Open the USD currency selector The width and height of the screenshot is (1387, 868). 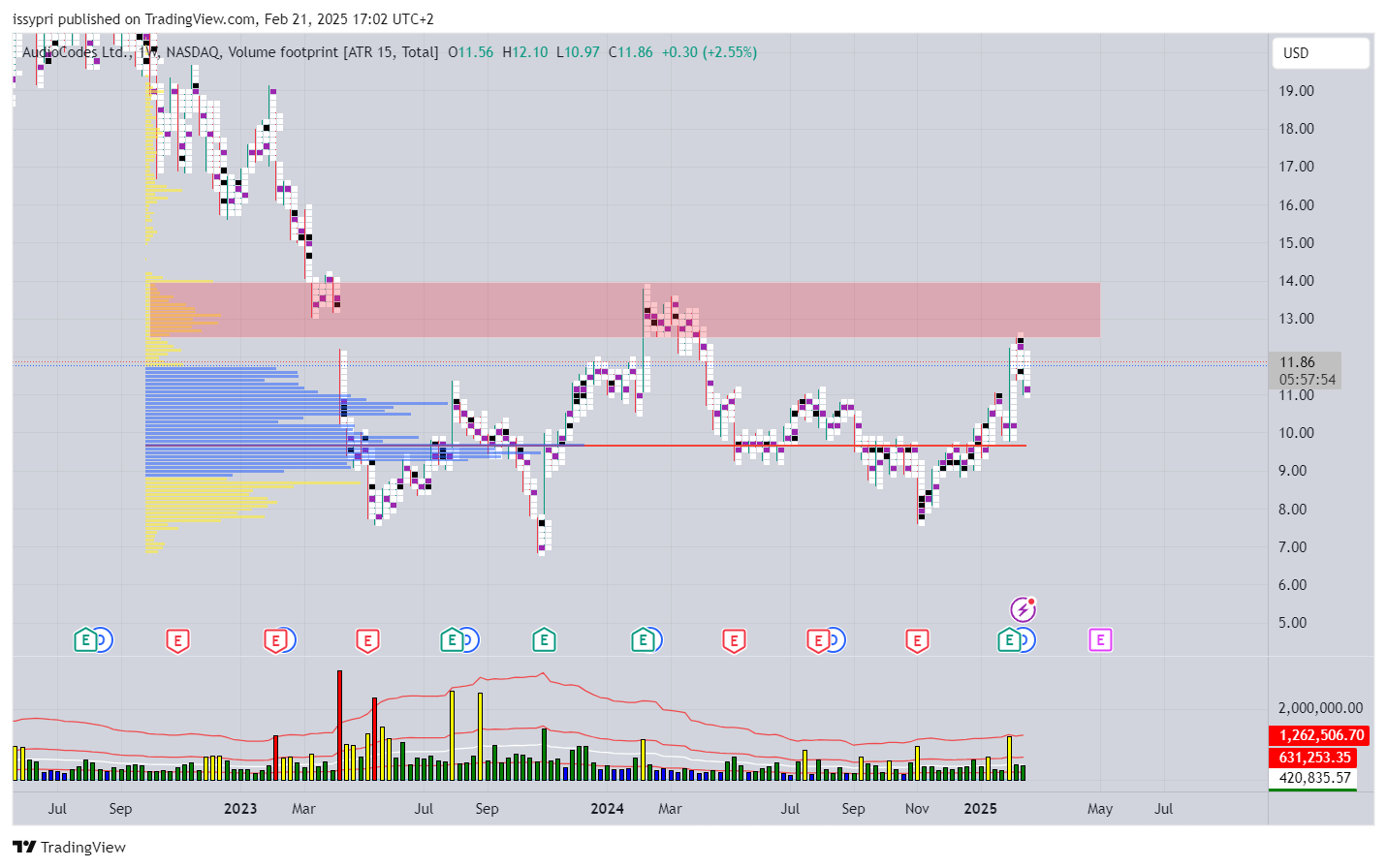(x=1320, y=53)
